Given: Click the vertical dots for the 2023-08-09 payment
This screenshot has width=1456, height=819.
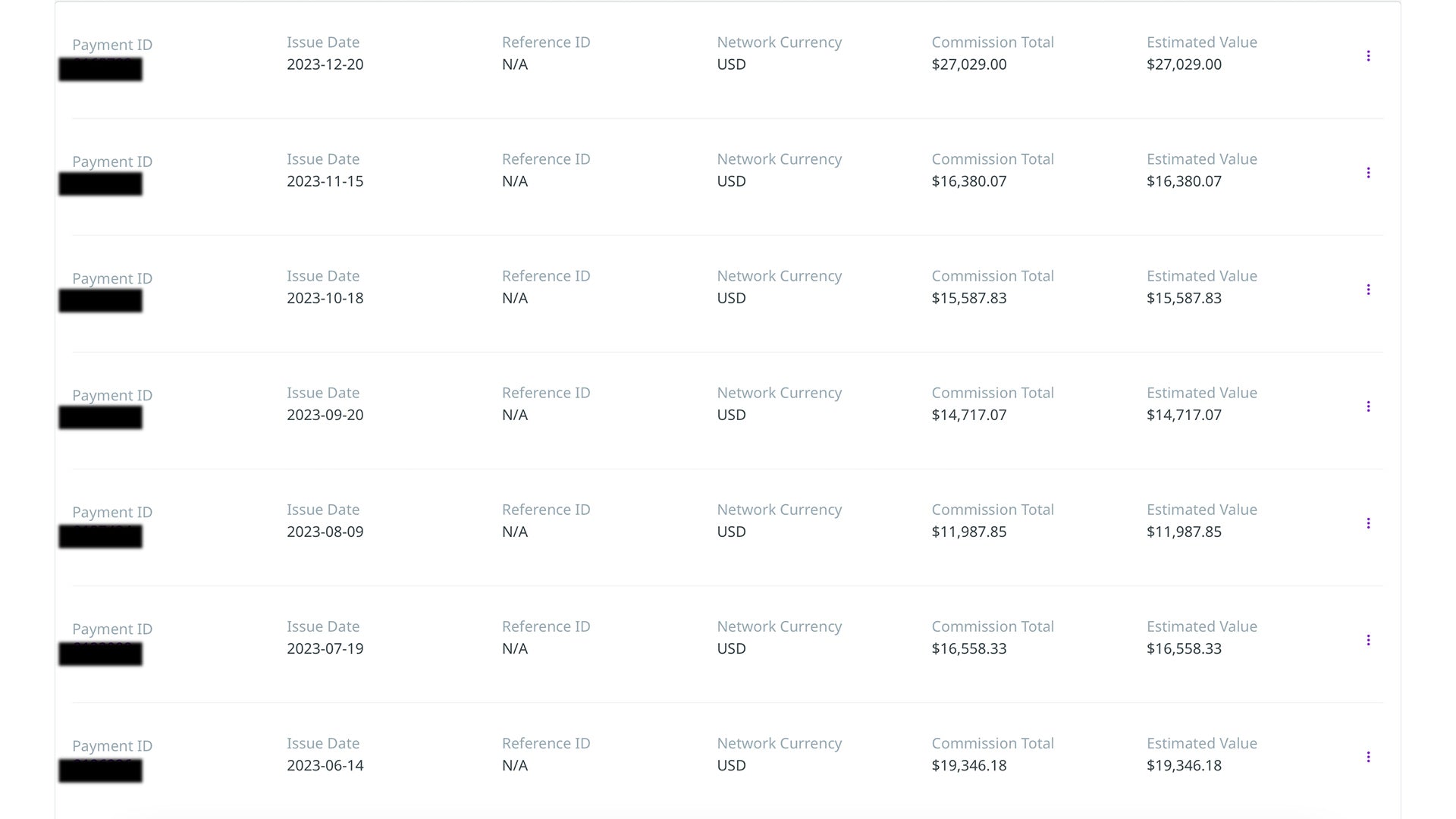Looking at the screenshot, I should (x=1368, y=523).
